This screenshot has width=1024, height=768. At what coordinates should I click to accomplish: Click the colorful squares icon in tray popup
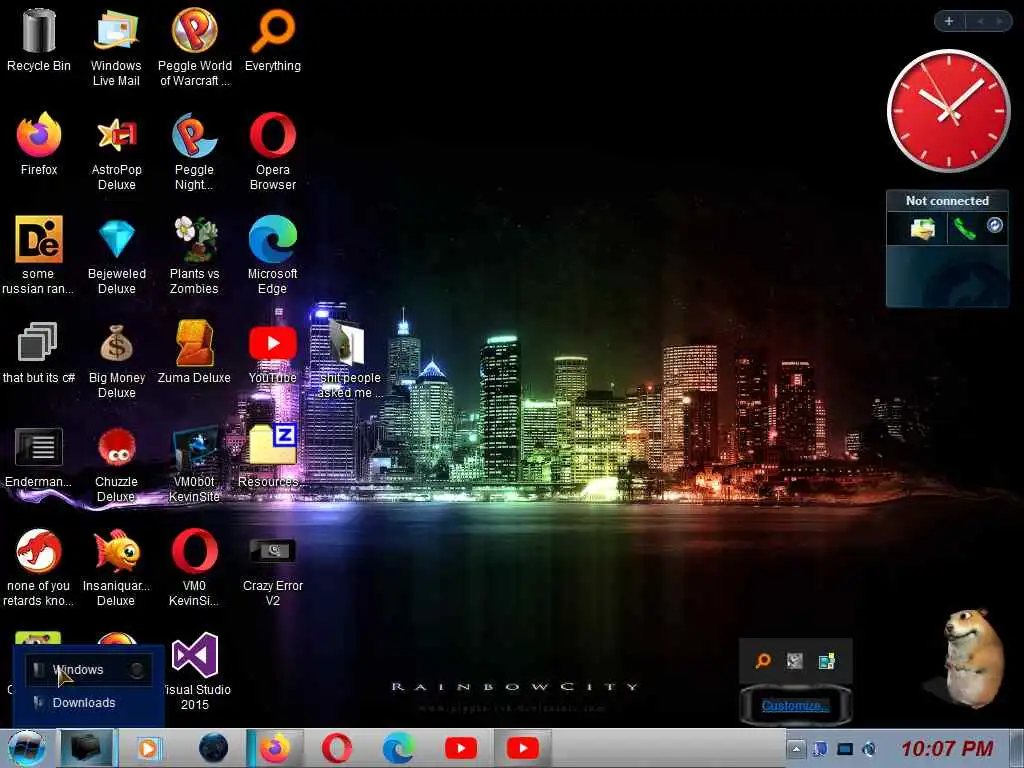click(827, 661)
